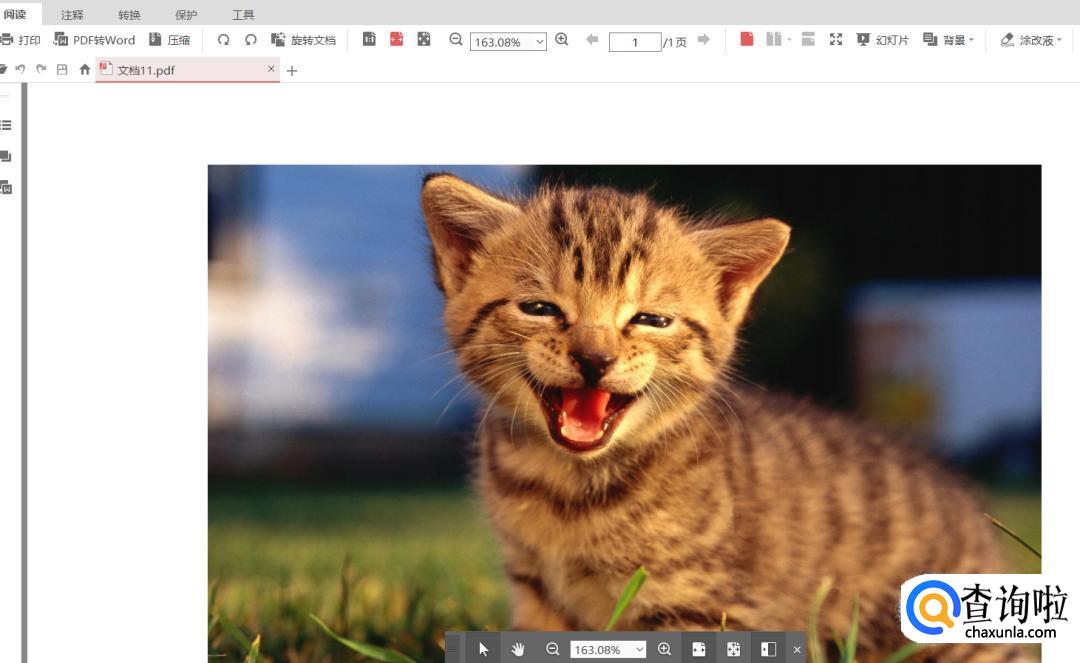This screenshot has height=663, width=1080.
Task: Enter full screen mode icon
Action: coord(836,40)
